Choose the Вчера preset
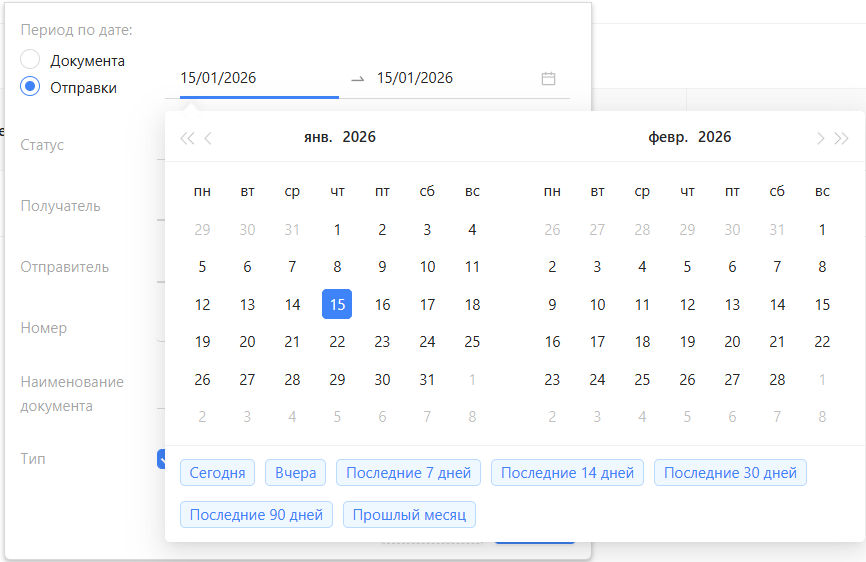 point(295,473)
